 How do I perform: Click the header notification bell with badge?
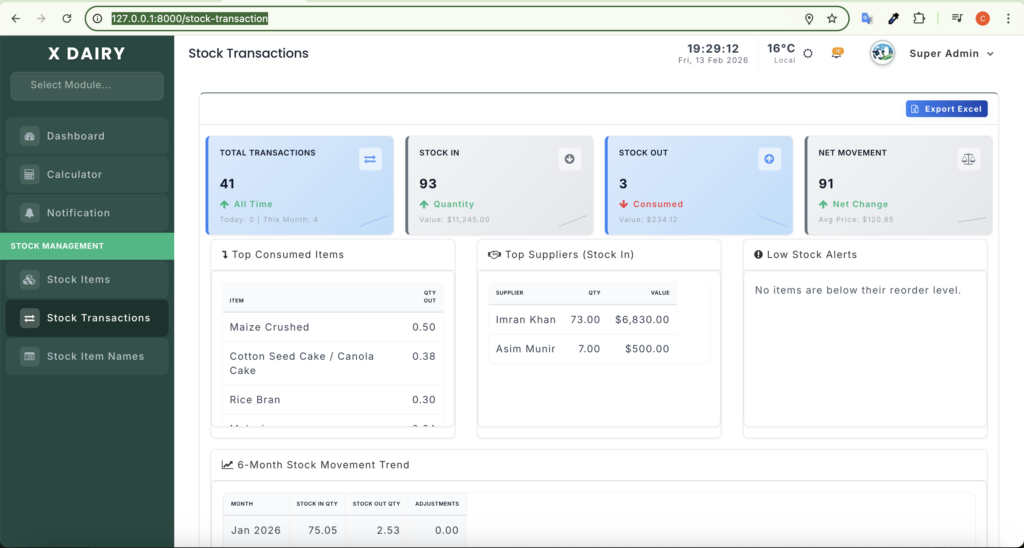click(837, 53)
